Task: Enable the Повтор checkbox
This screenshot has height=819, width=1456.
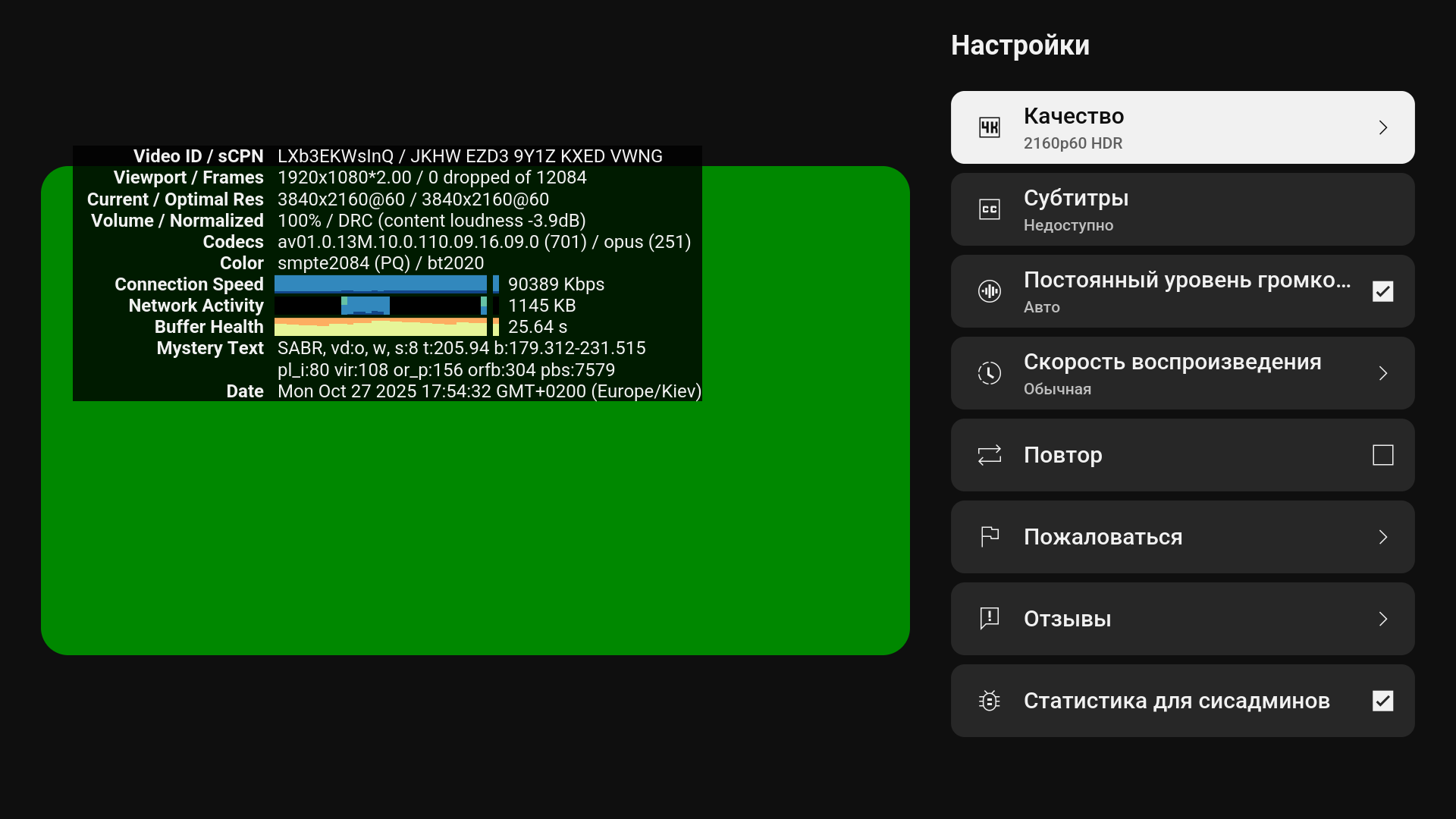Action: (x=1382, y=455)
